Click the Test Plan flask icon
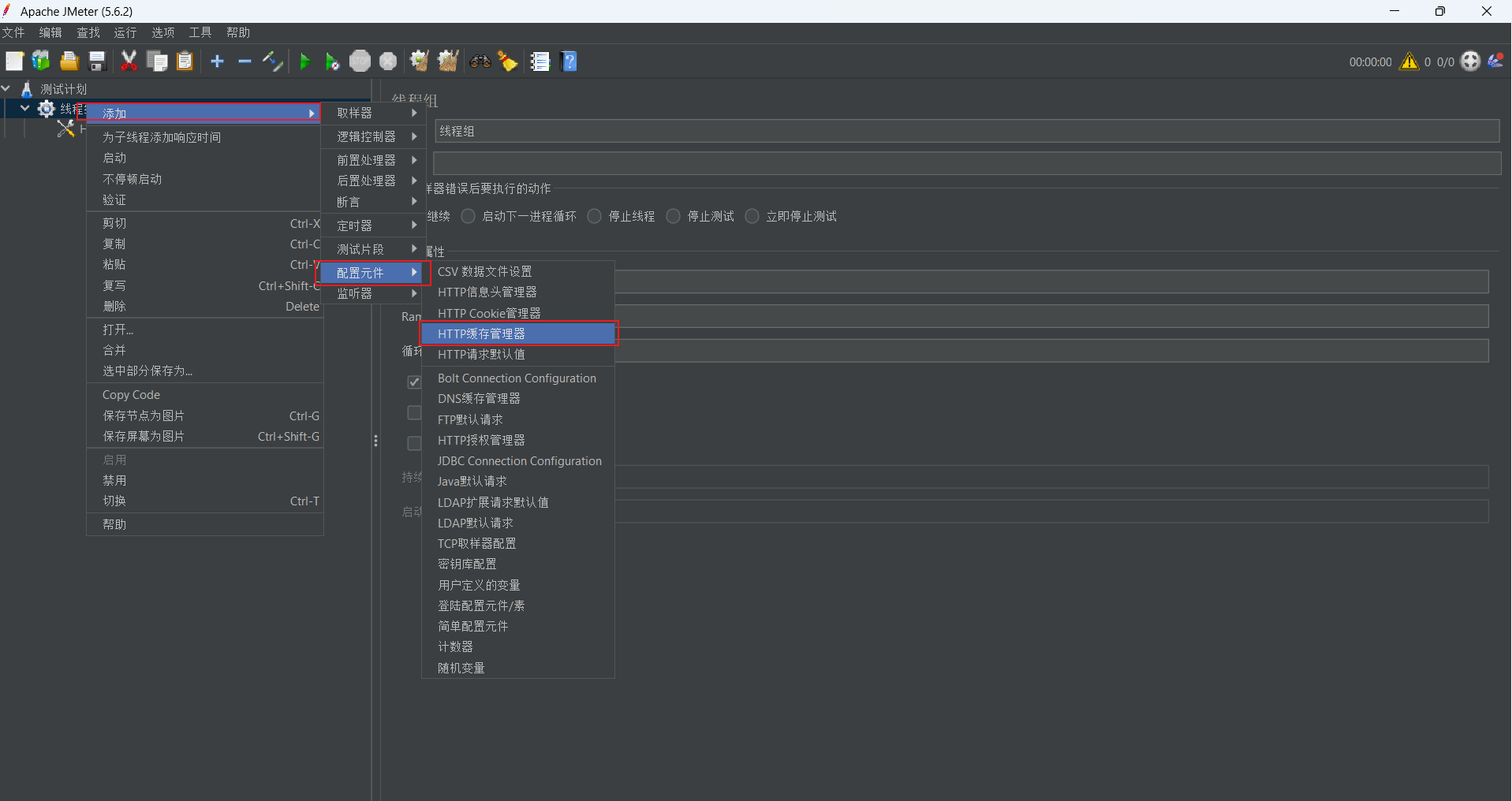1512x801 pixels. coord(27,89)
